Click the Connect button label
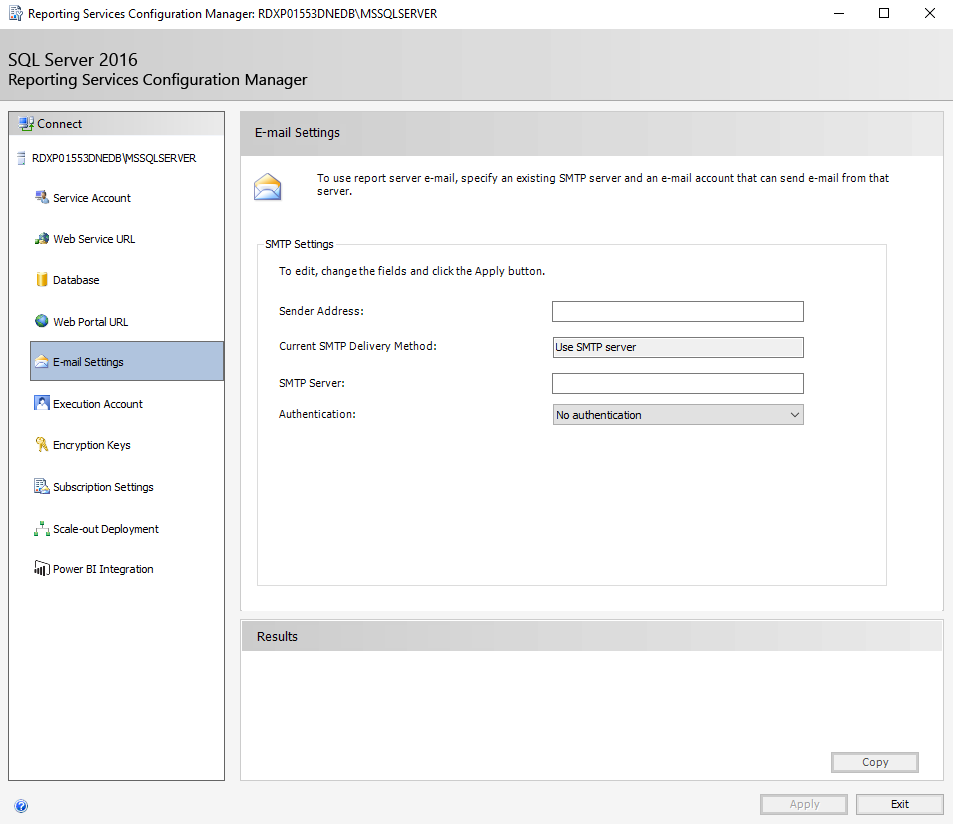This screenshot has height=824, width=953. [x=60, y=124]
